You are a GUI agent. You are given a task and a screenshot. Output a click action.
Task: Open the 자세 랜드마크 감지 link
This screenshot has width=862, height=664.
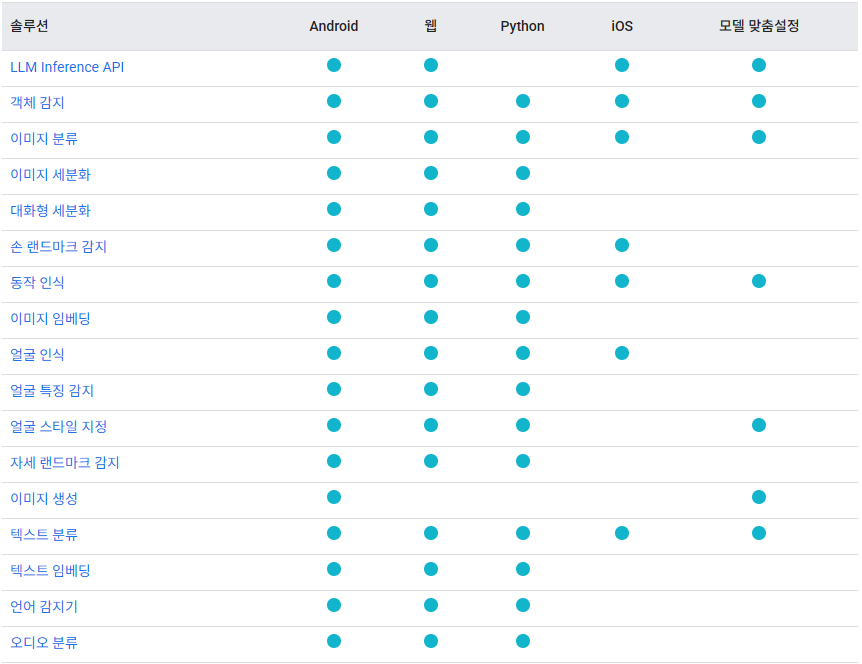65,463
